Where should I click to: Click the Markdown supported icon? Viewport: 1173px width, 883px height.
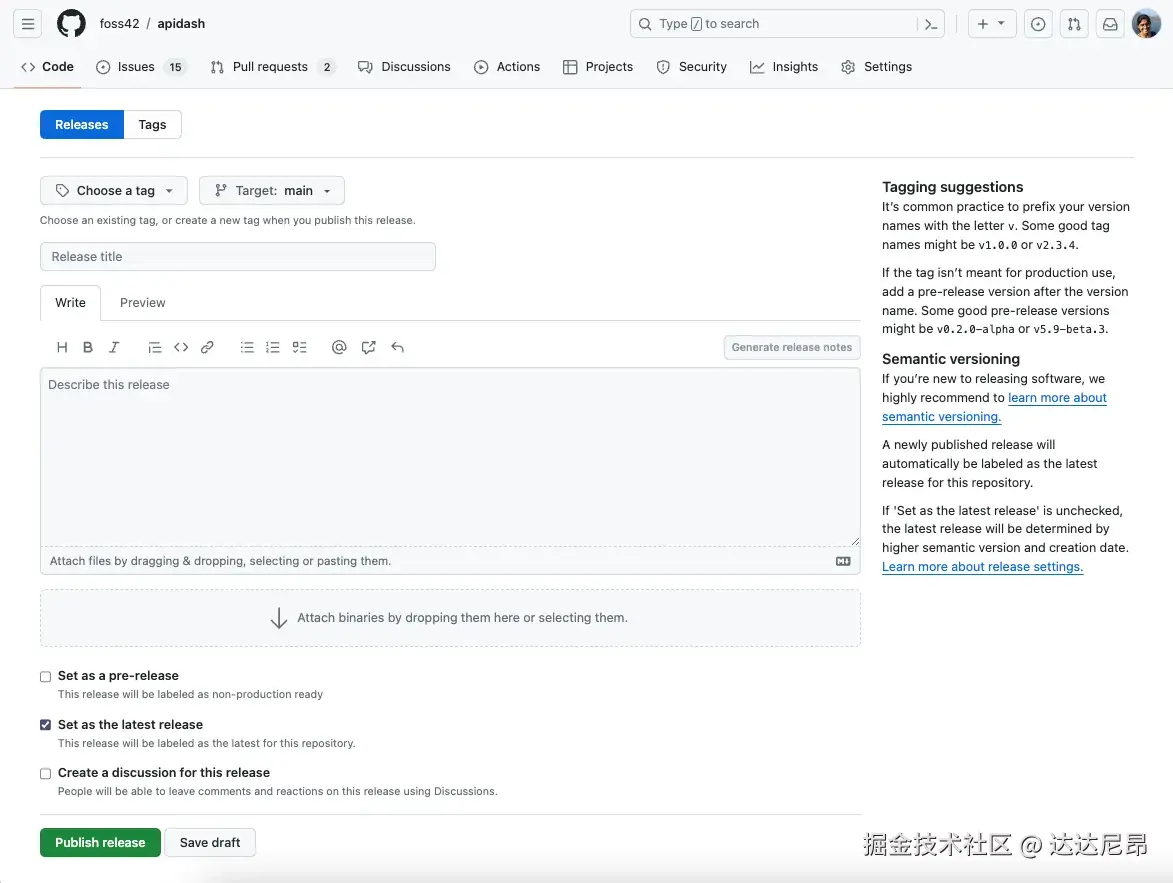pos(843,561)
